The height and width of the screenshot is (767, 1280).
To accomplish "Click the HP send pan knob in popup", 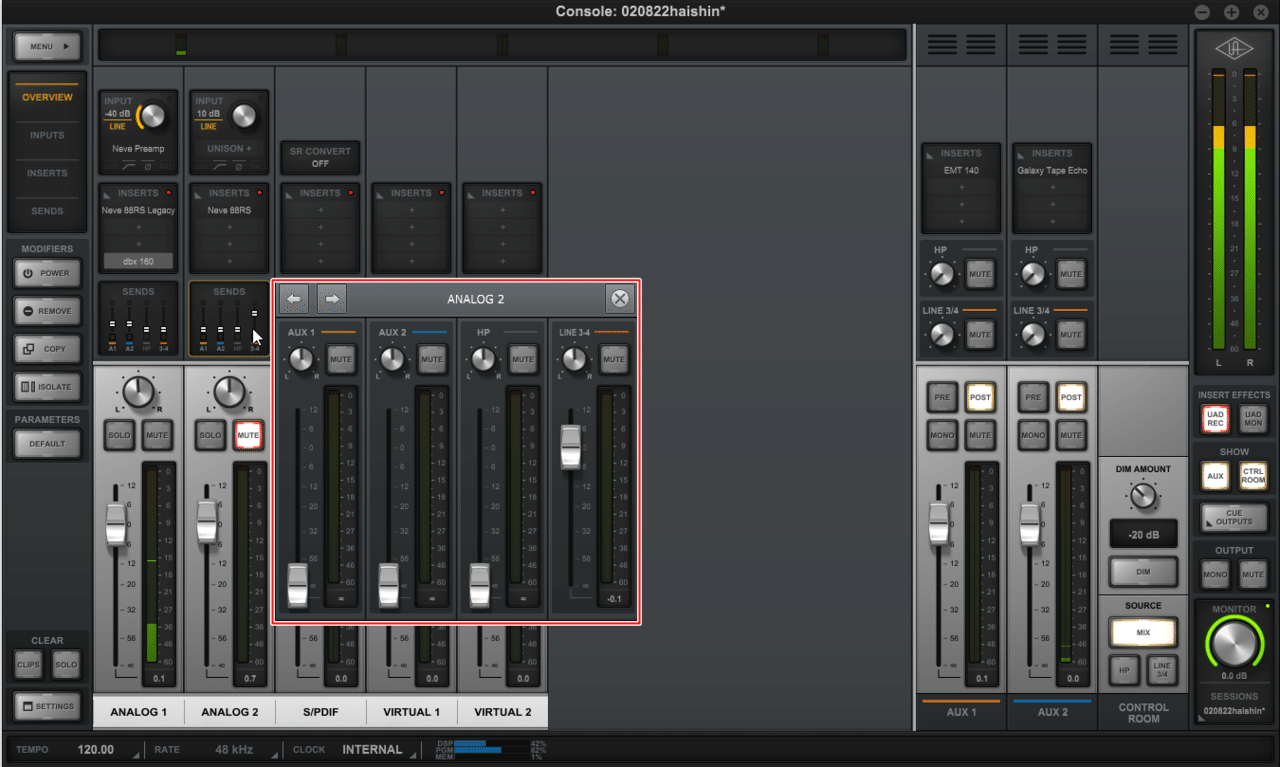I will (x=484, y=360).
